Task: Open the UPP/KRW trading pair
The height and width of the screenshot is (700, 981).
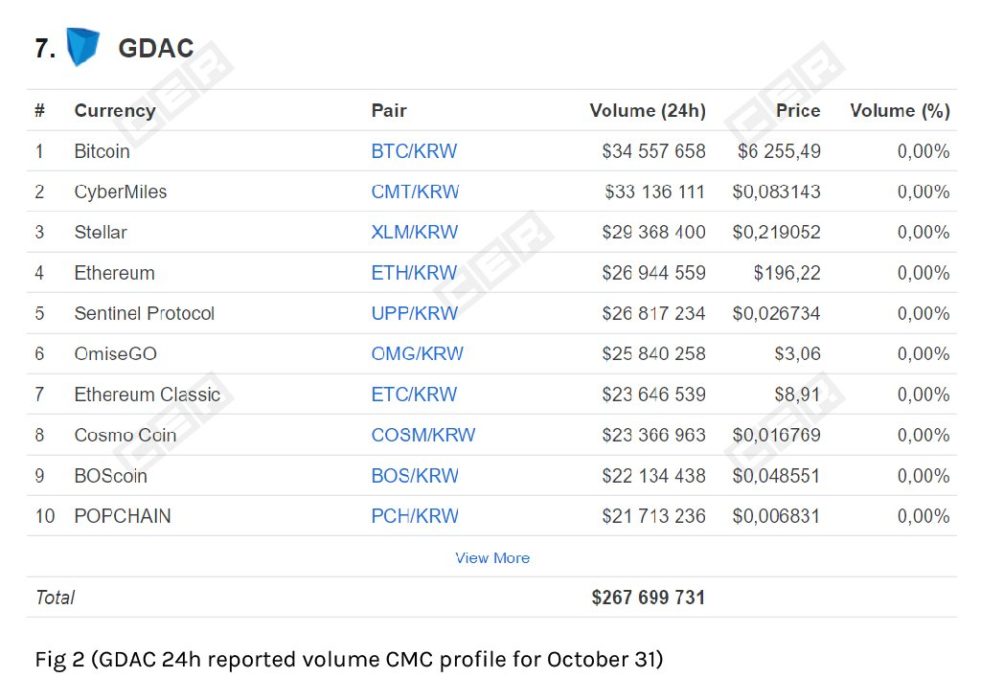Action: click(413, 313)
